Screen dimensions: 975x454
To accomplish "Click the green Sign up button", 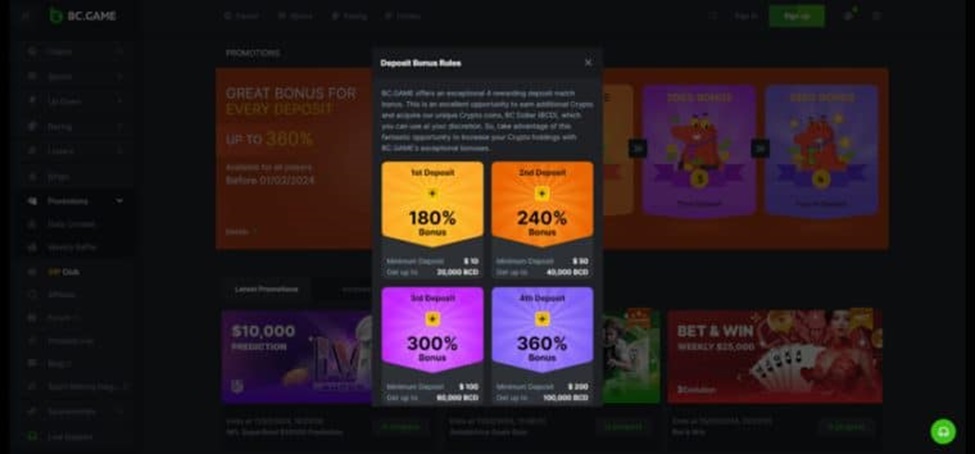I will point(797,16).
